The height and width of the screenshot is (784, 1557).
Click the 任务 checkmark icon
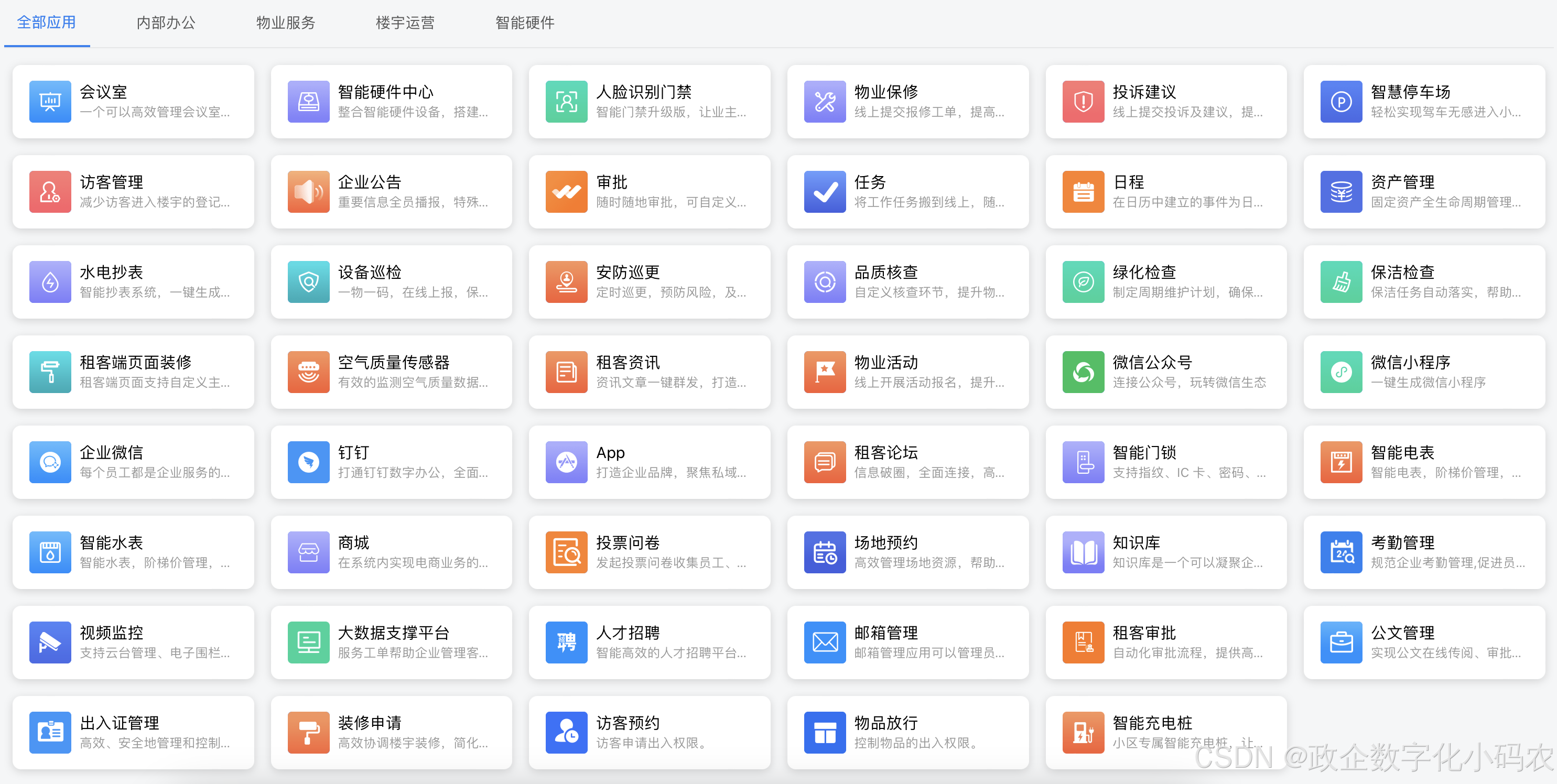point(825,191)
